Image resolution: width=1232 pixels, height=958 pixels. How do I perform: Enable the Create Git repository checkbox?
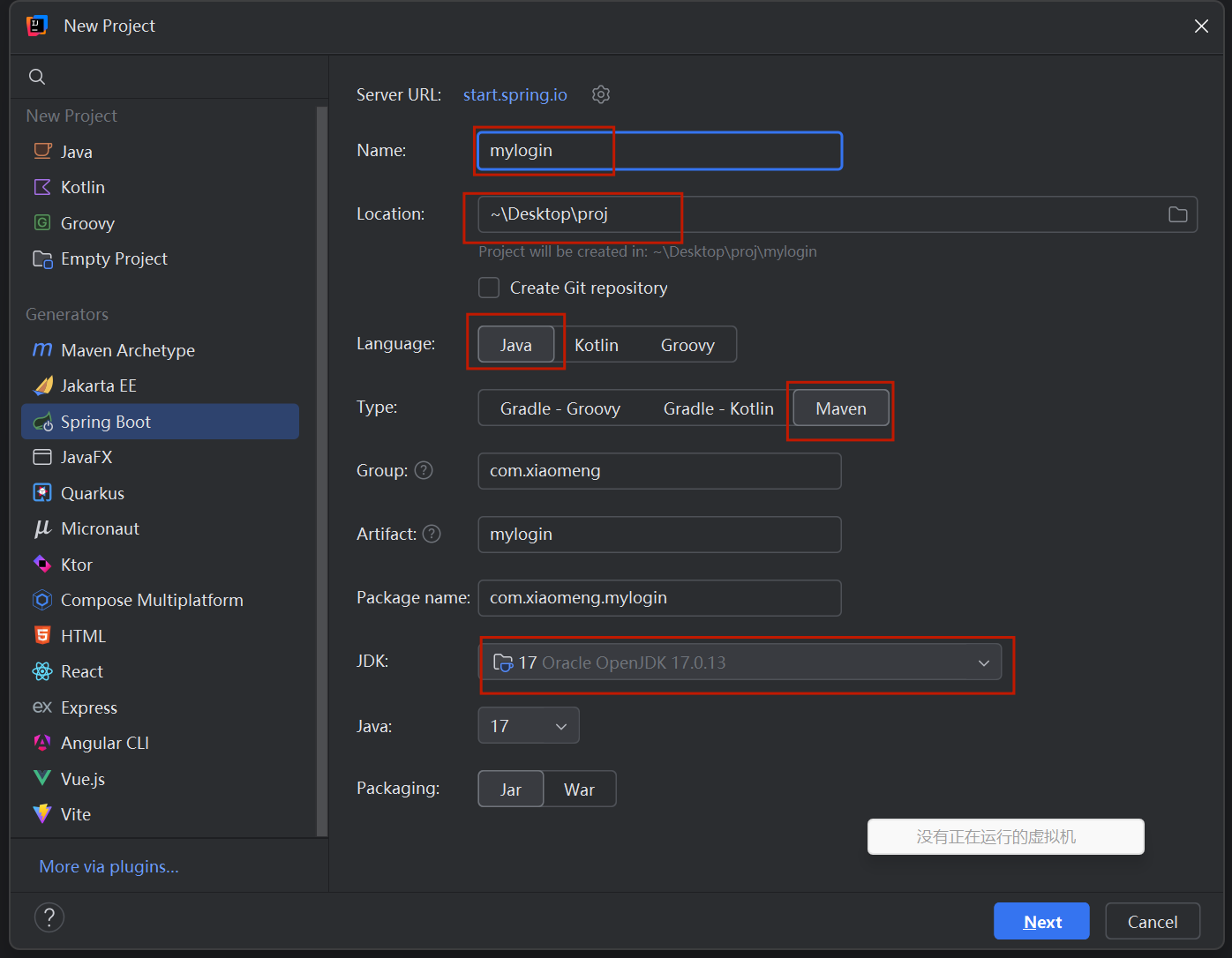pyautogui.click(x=489, y=288)
